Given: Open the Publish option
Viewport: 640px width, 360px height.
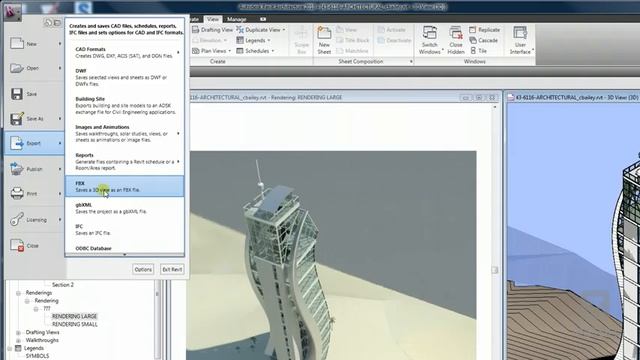Looking at the screenshot, I should point(35,169).
